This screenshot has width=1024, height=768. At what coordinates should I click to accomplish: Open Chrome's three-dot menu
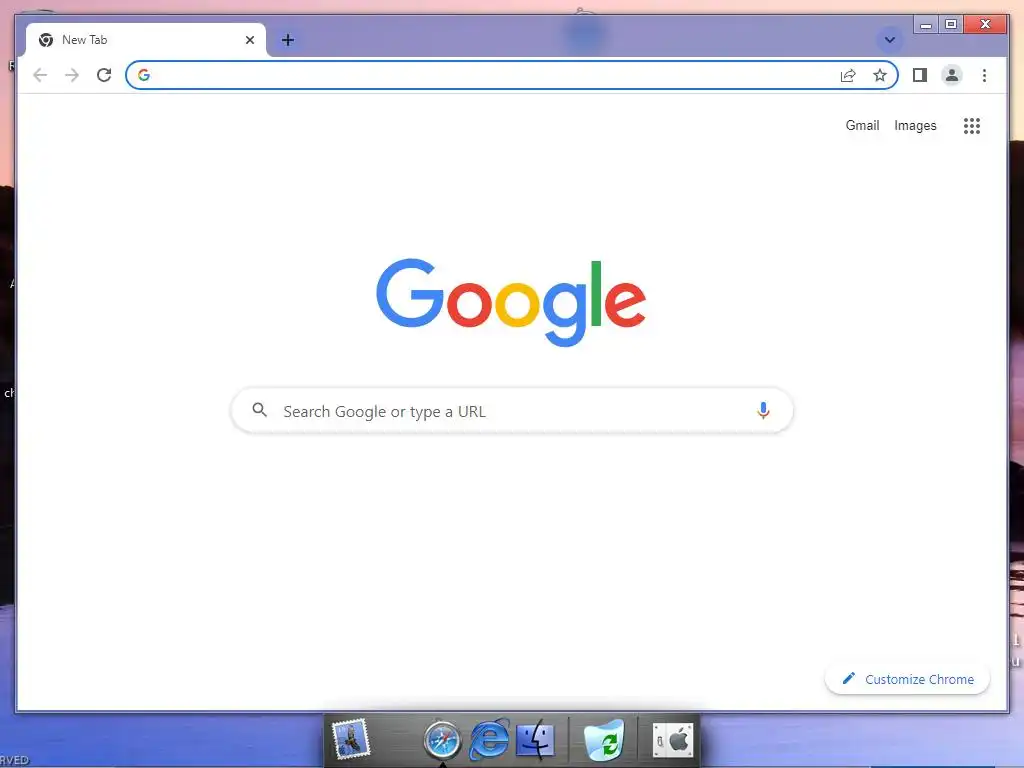click(984, 75)
